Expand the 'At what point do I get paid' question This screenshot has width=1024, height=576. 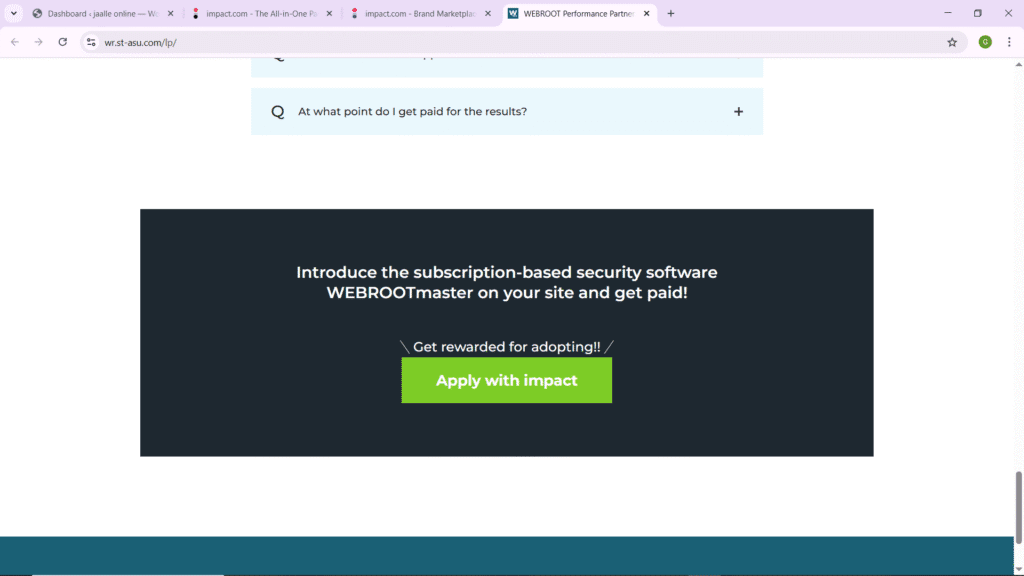tap(507, 112)
